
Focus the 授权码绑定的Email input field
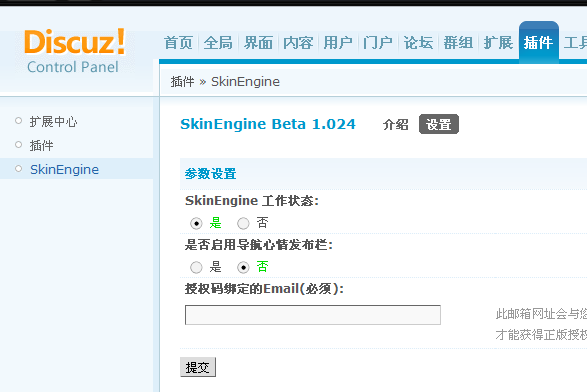click(313, 315)
